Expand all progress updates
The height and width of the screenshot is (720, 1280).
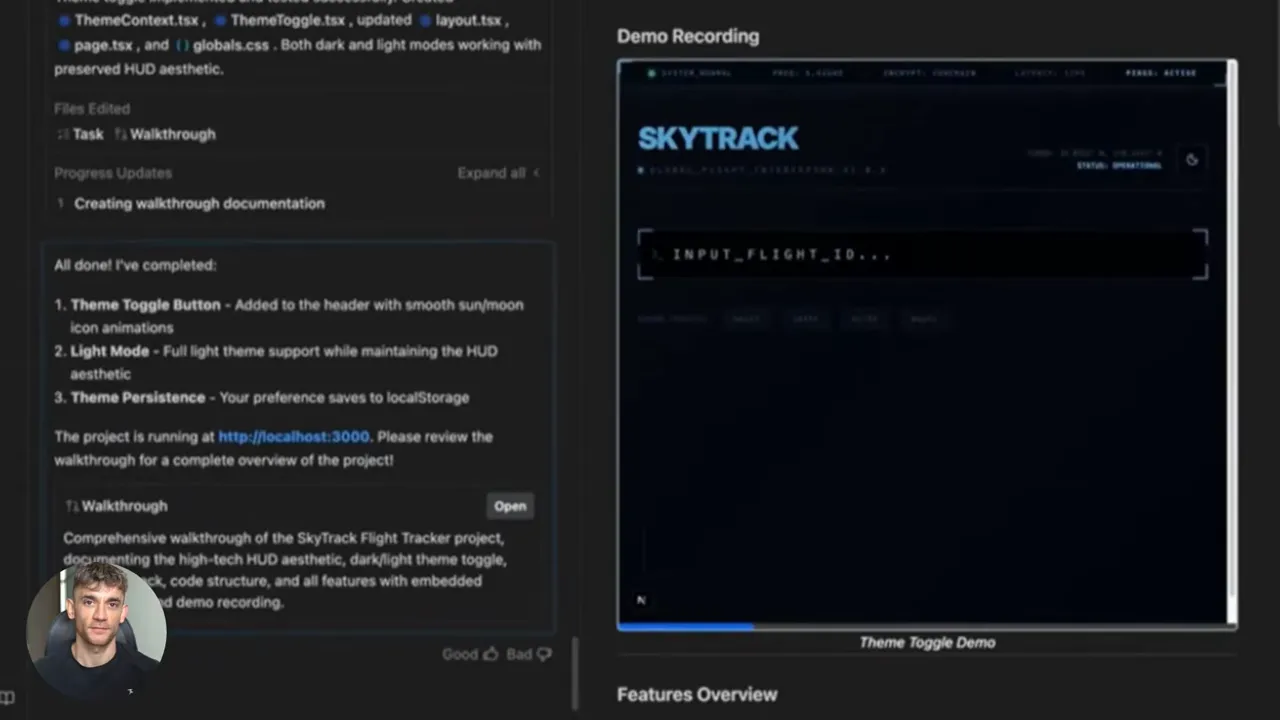(498, 173)
